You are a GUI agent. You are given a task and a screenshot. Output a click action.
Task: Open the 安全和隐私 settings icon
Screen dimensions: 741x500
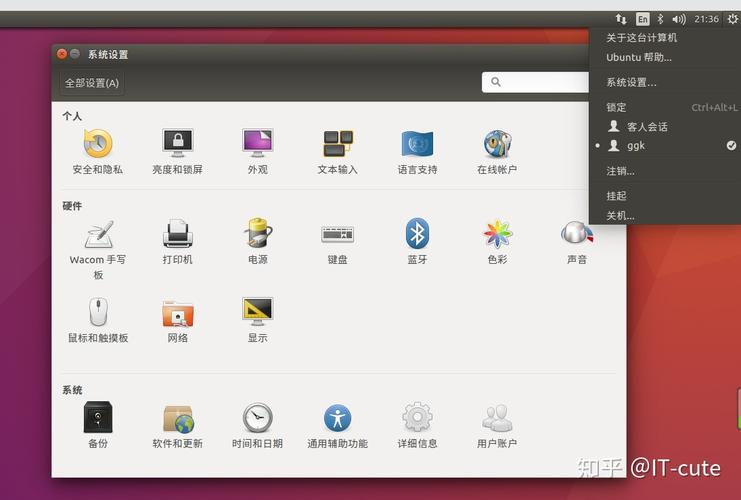click(x=97, y=146)
